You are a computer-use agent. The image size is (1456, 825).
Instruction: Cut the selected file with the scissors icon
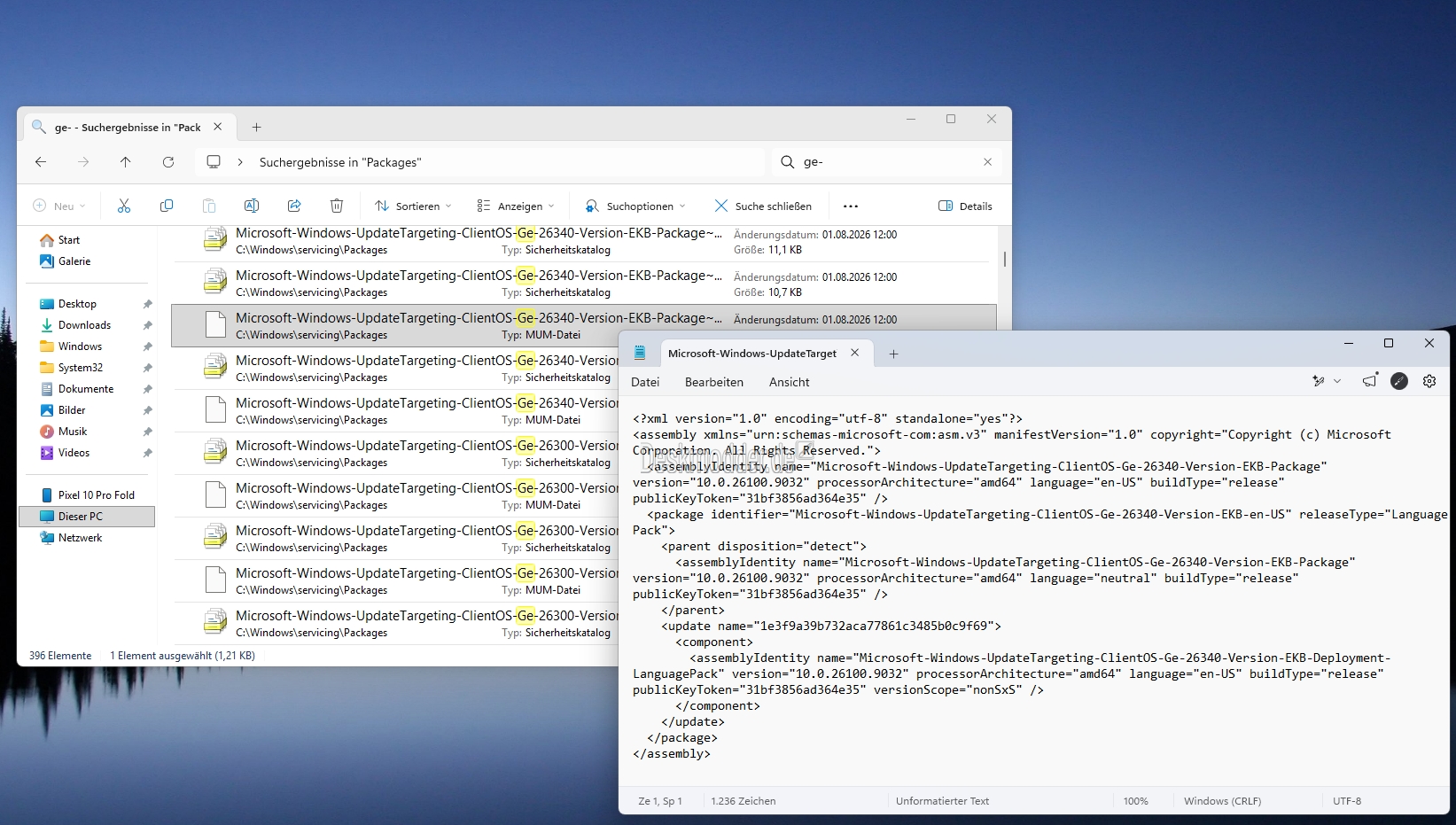coord(124,206)
